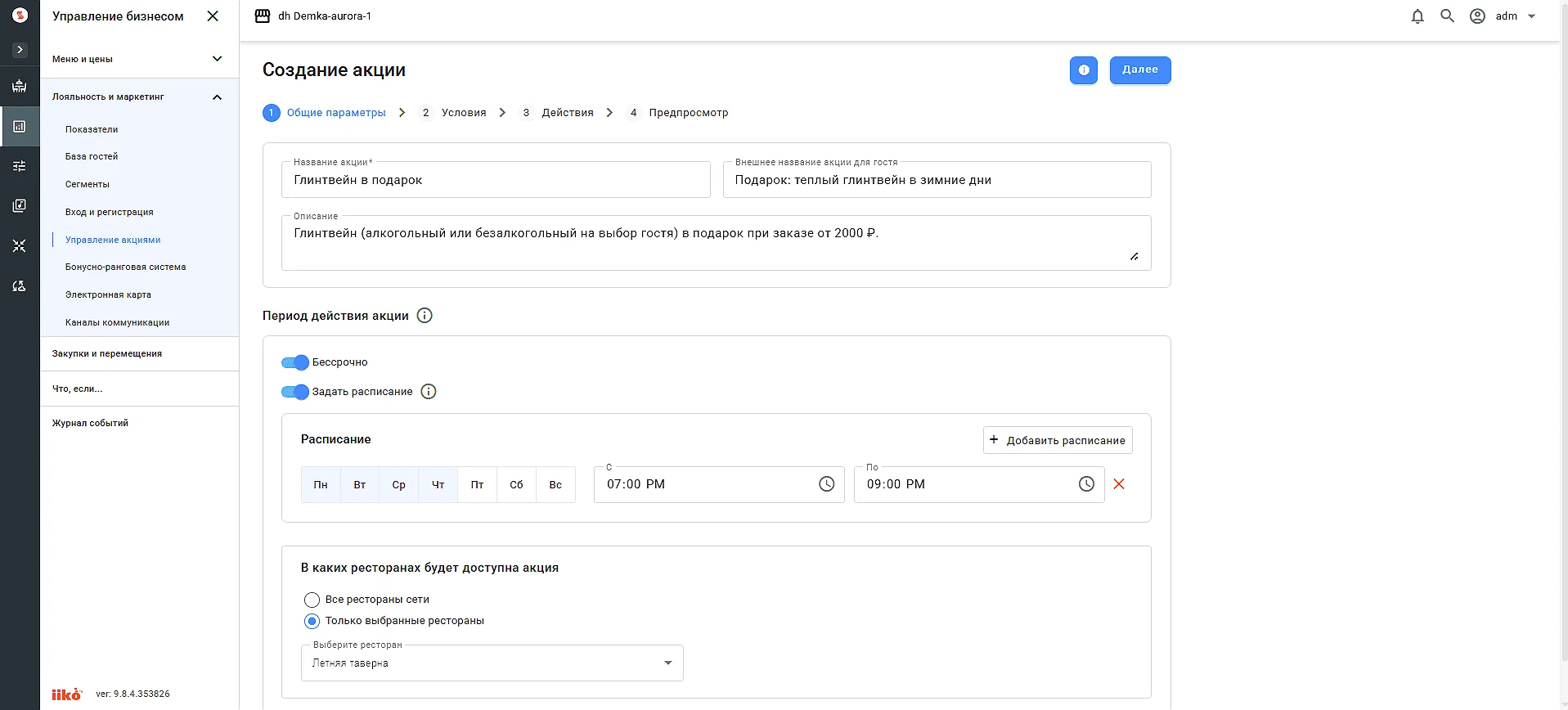The width and height of the screenshot is (1568, 710).
Task: Open the clock picker for start time
Action: pyautogui.click(x=827, y=484)
